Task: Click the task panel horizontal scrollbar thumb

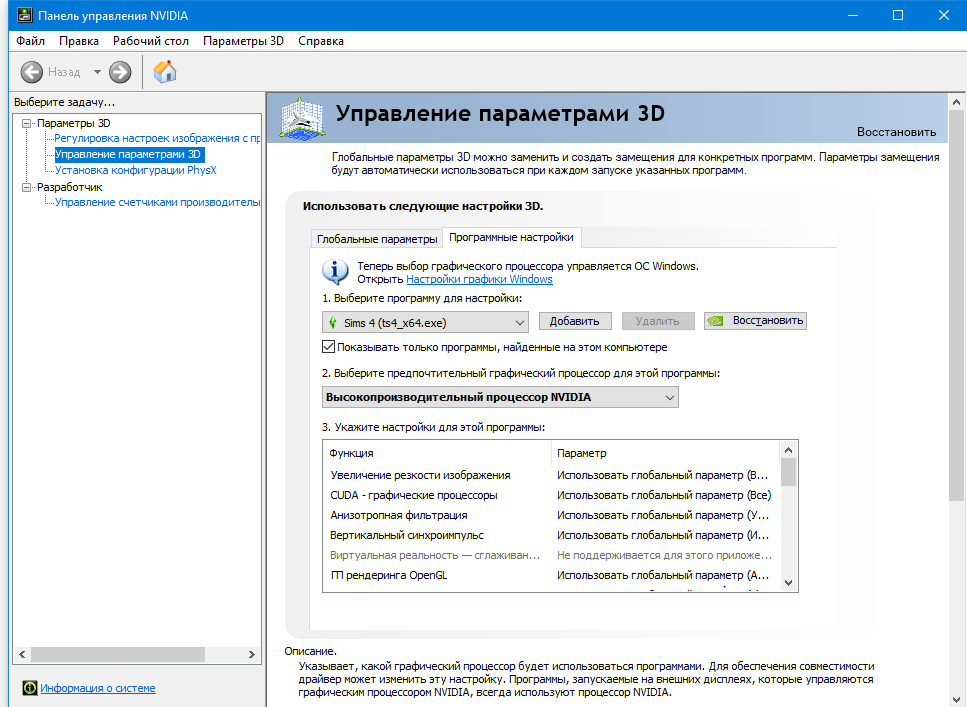Action: point(118,654)
